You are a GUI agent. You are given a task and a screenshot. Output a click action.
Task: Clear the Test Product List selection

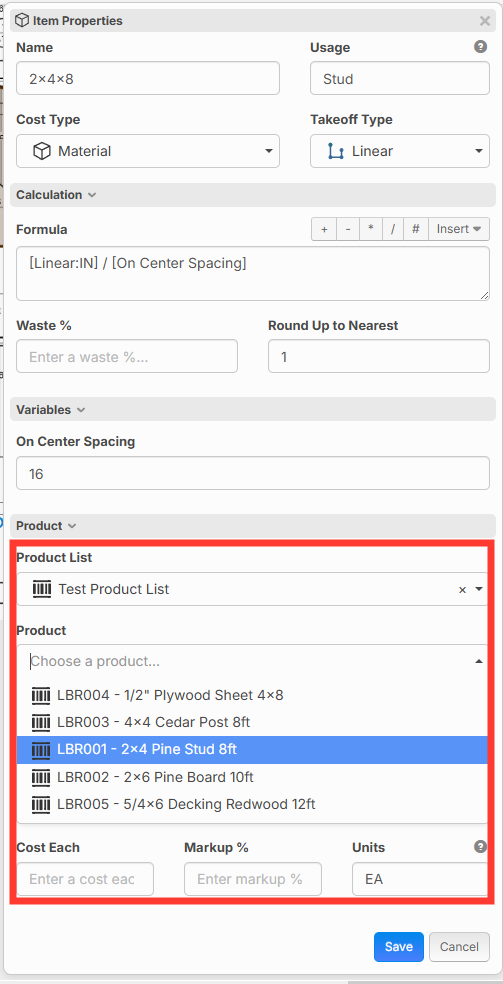[x=462, y=589]
